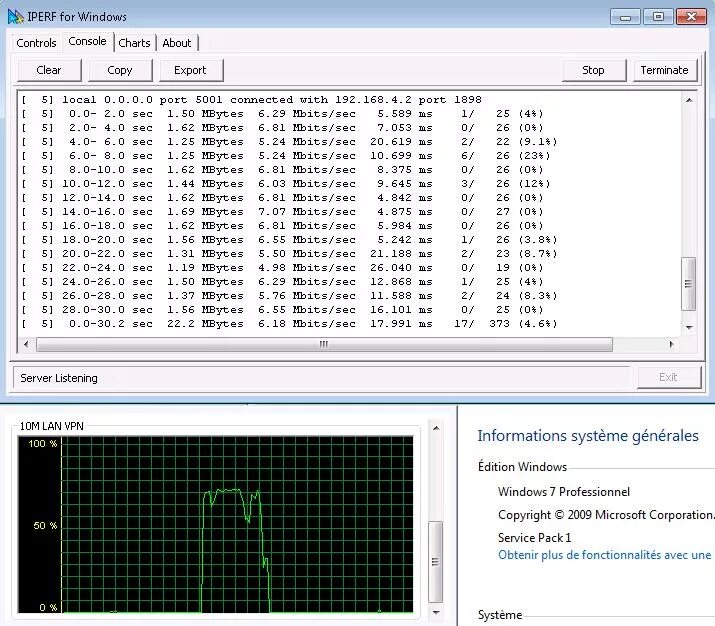Click the 24.0-26.0 sec result row
The height and width of the screenshot is (626, 715).
[x=283, y=282]
